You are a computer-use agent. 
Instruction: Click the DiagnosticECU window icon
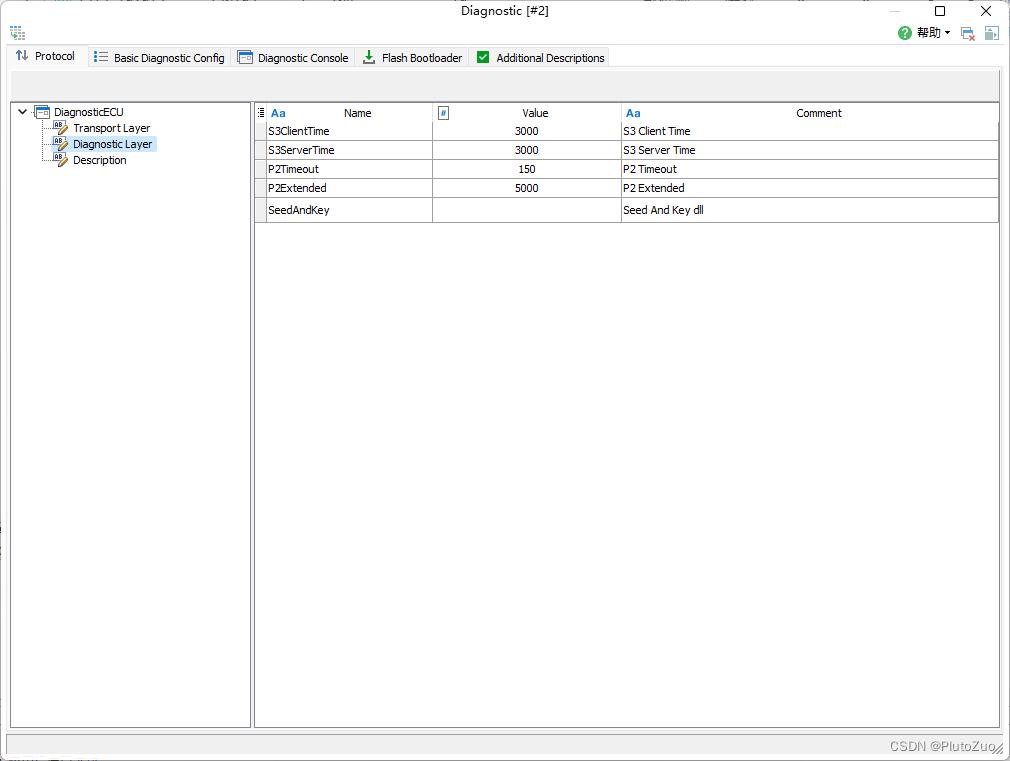(42, 112)
